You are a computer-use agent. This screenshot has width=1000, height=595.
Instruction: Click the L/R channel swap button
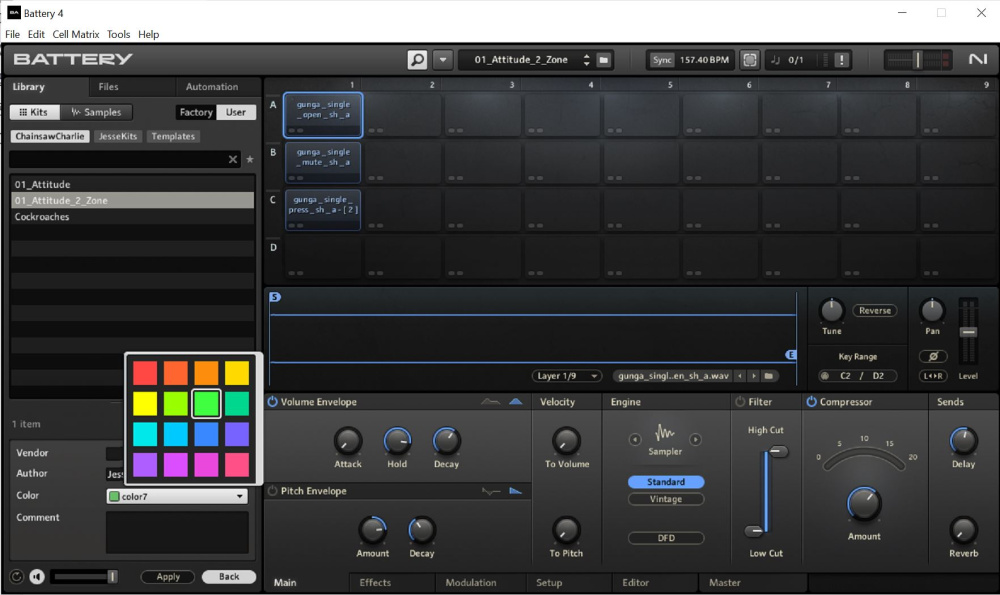[932, 376]
